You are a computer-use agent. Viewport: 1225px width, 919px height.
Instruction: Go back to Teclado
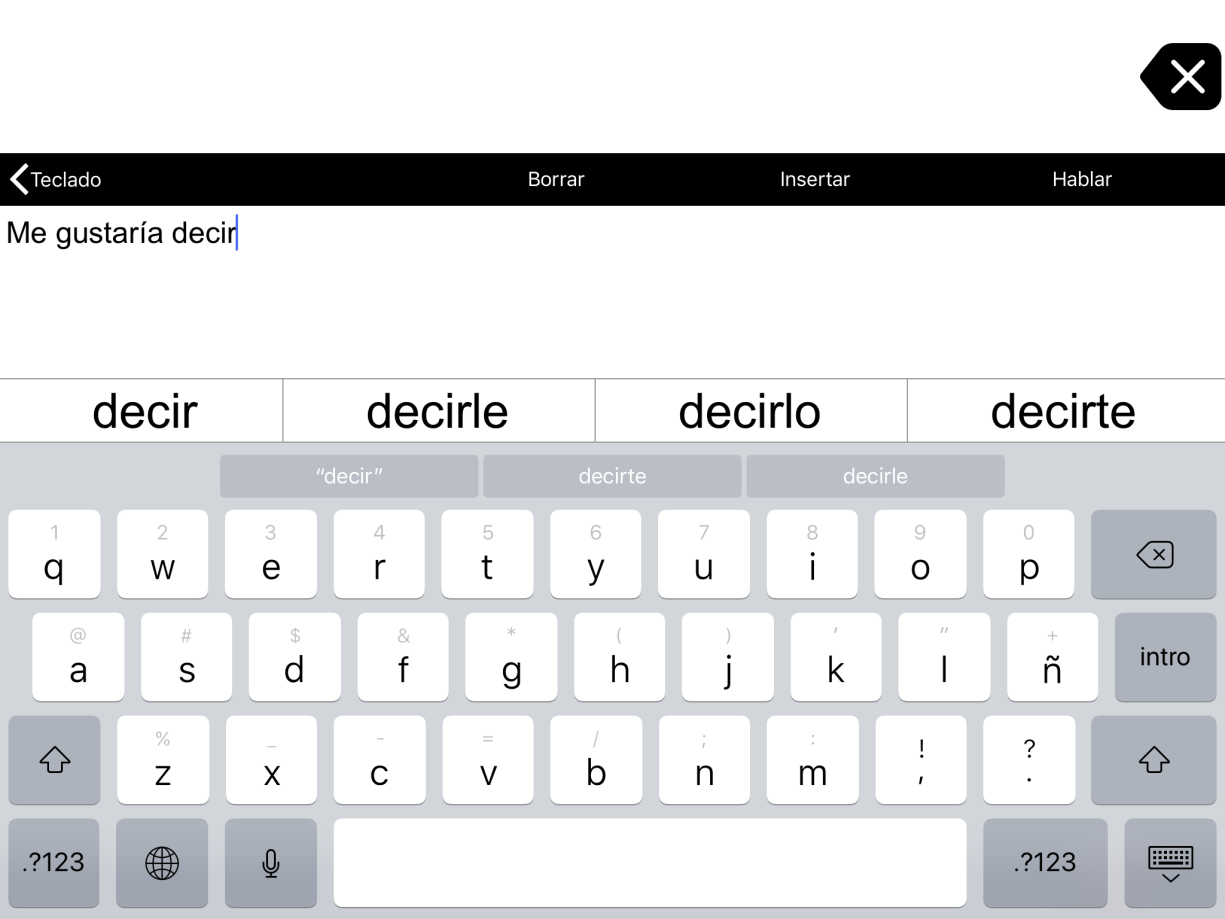click(56, 180)
